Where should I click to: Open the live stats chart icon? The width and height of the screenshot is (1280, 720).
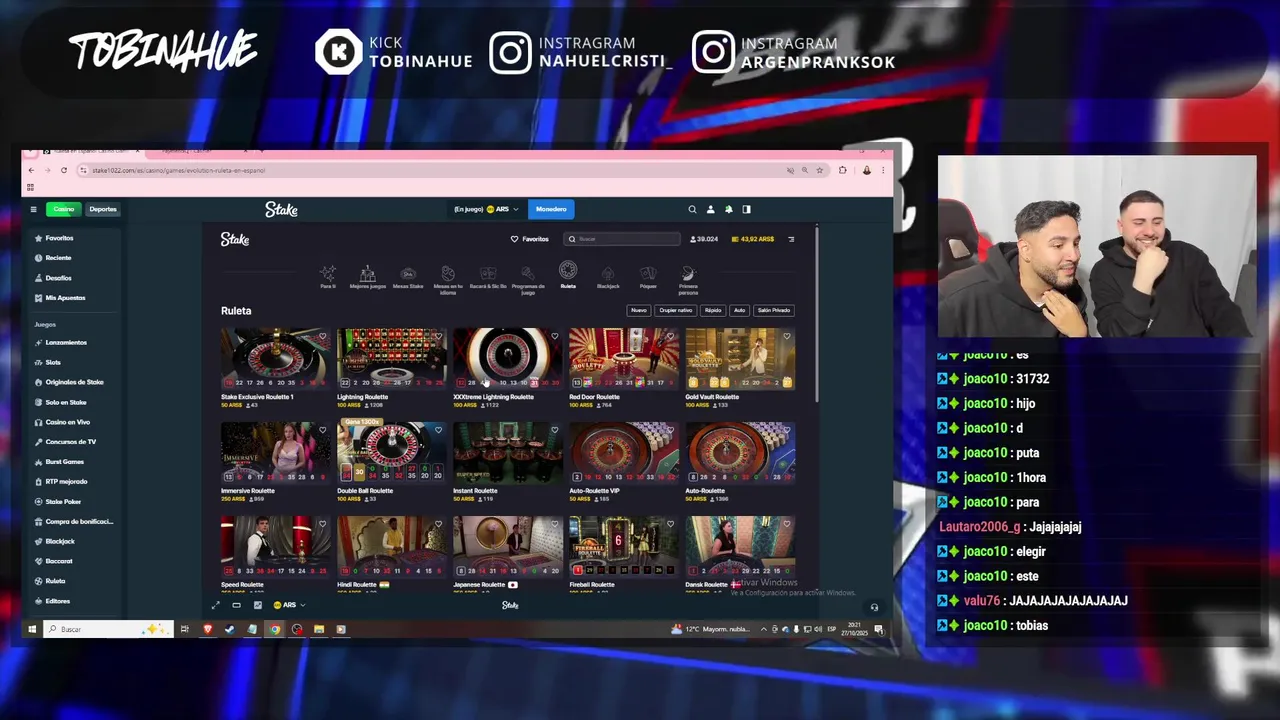(x=257, y=605)
